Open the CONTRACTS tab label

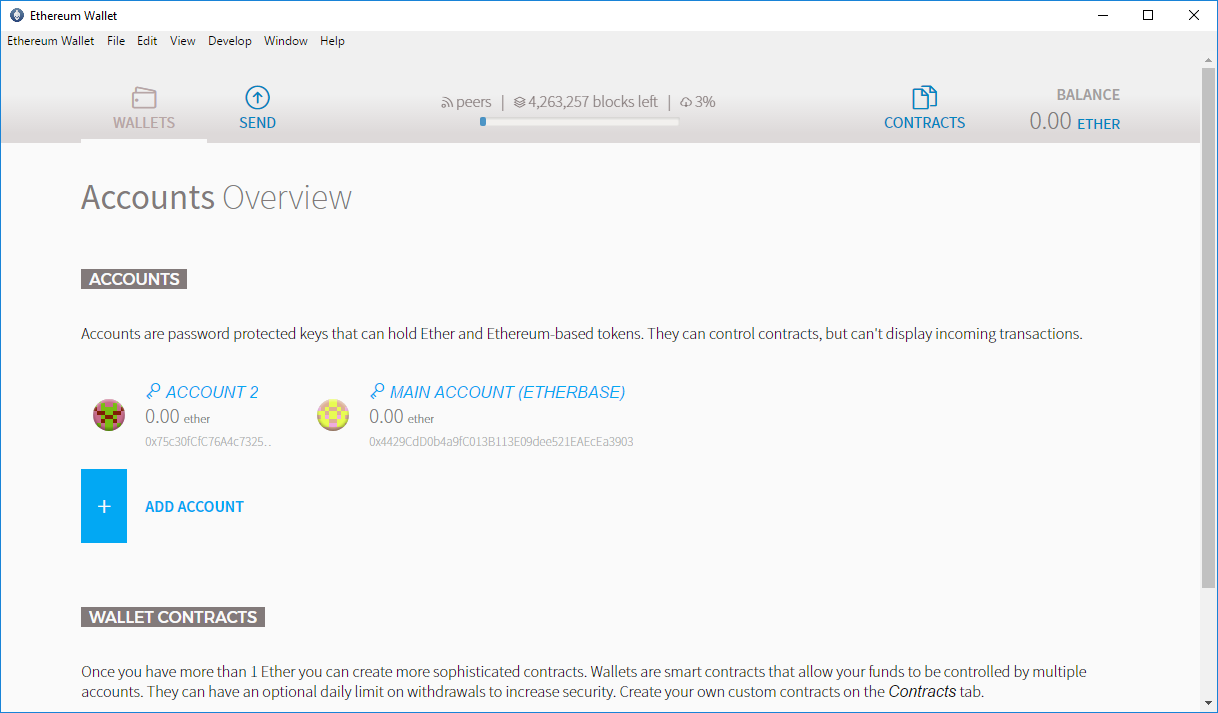(925, 123)
